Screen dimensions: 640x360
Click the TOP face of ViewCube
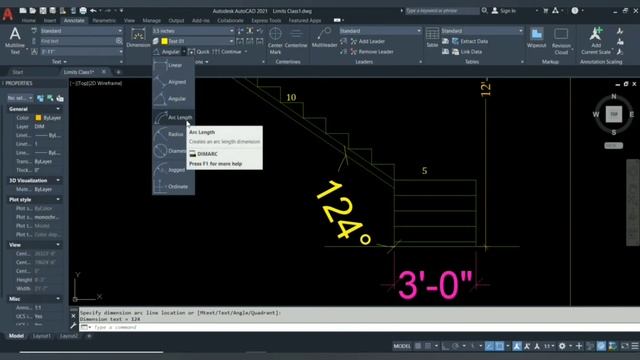(x=613, y=114)
